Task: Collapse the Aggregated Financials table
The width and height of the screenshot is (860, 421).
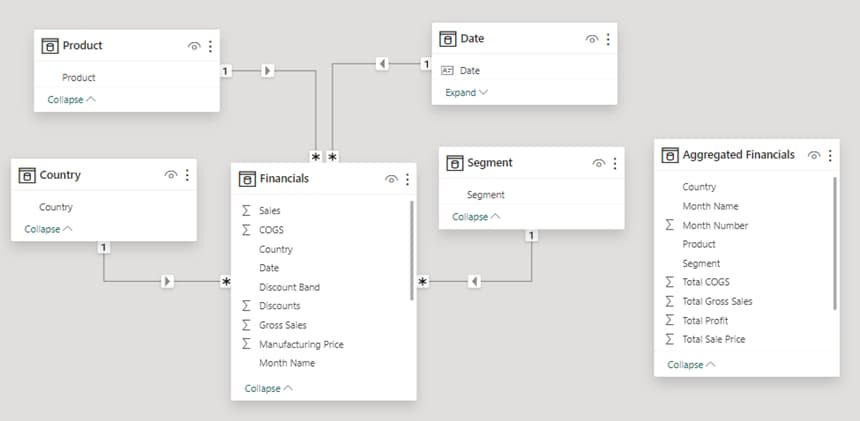Action: (690, 364)
